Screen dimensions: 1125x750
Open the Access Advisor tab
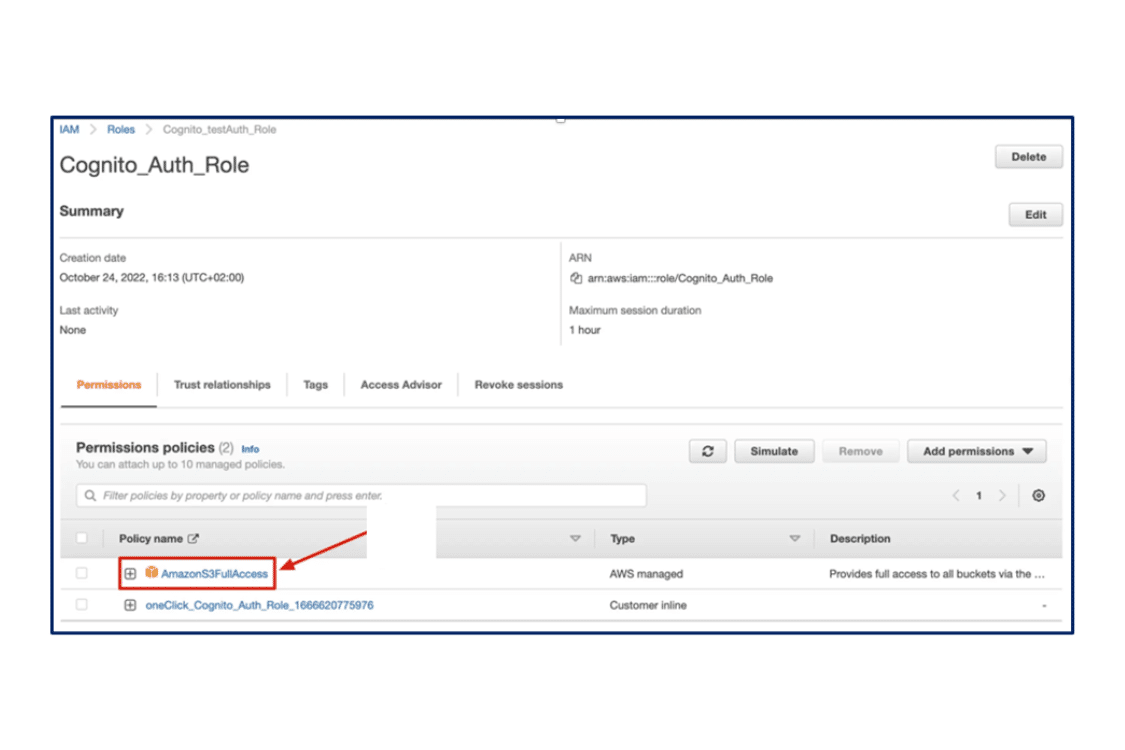point(401,385)
